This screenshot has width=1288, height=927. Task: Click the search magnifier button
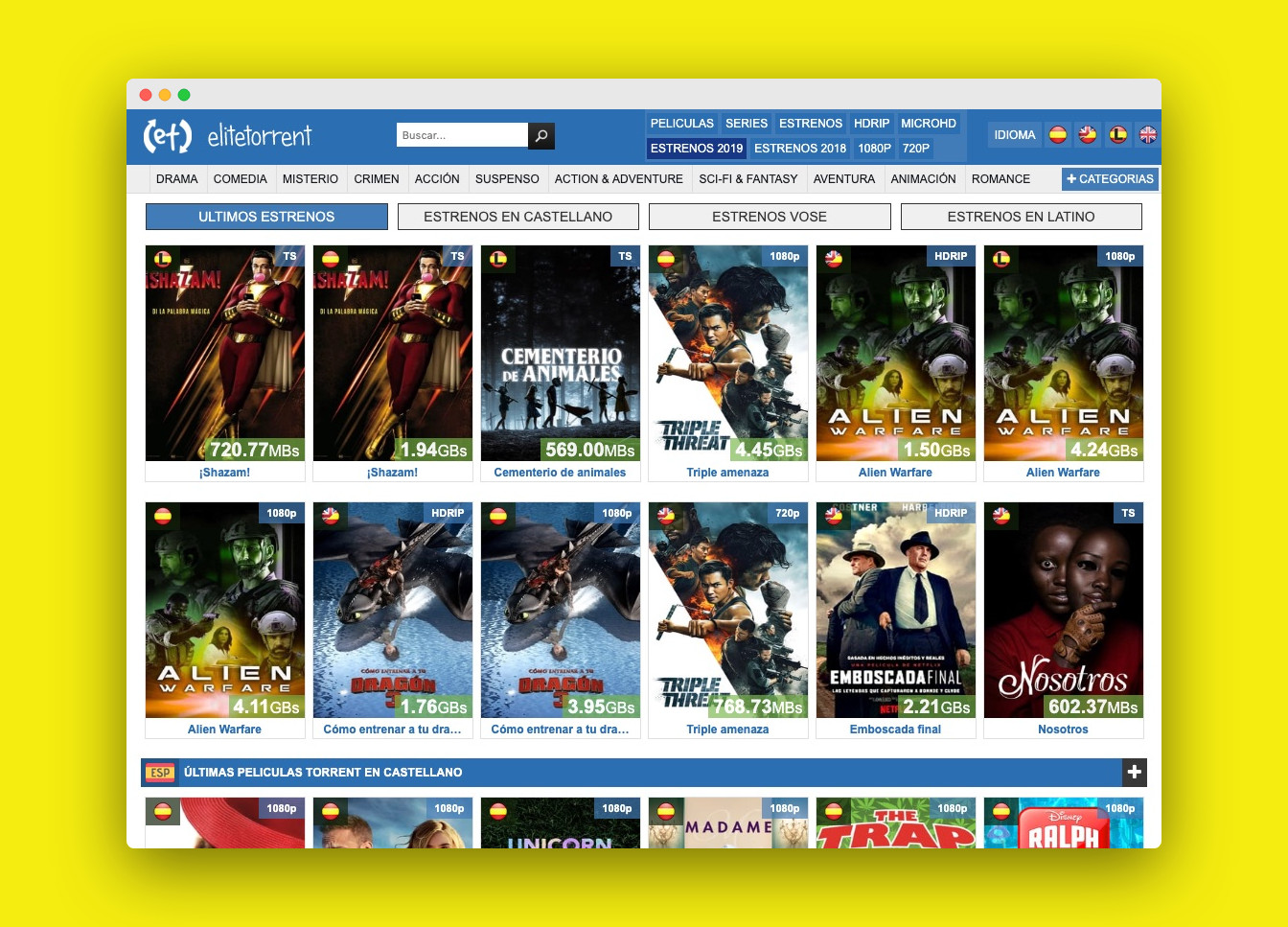pos(541,136)
